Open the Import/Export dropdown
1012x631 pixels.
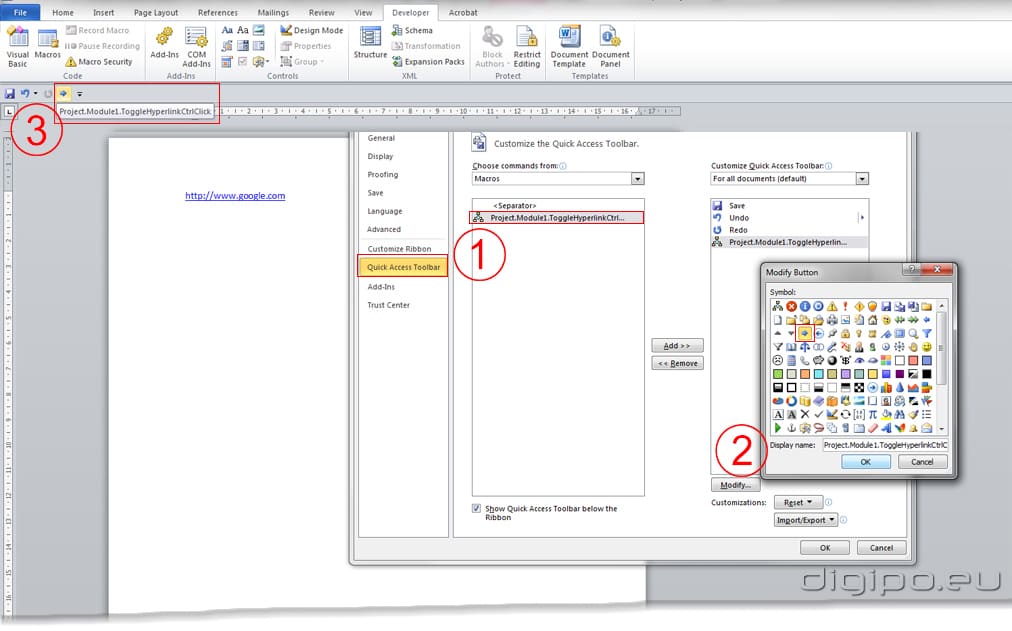(805, 520)
